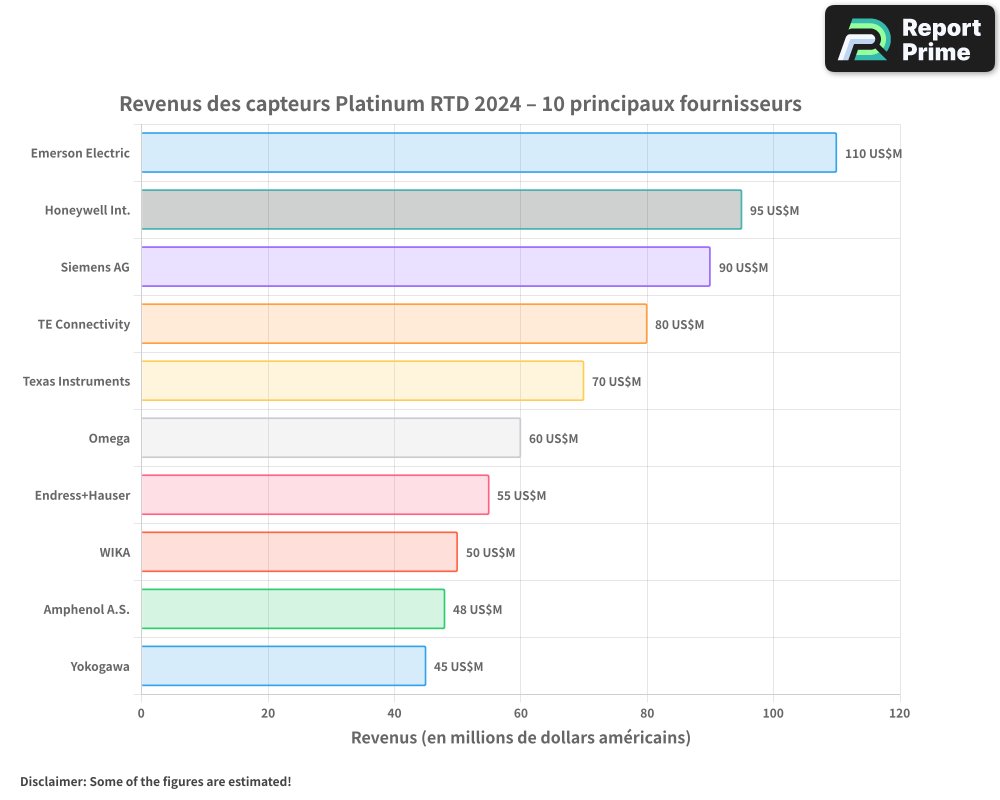Click the Report Prime brand text
The width and height of the screenshot is (1000, 800).
[941, 39]
